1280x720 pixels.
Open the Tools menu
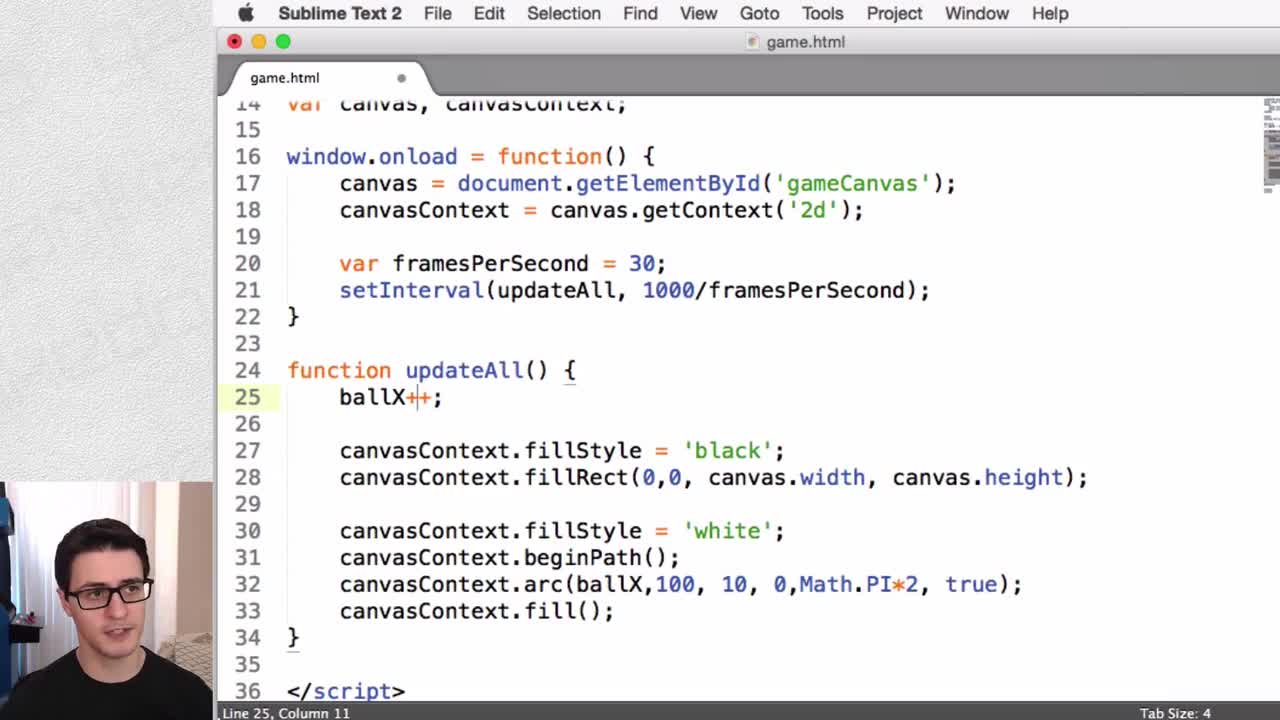822,13
